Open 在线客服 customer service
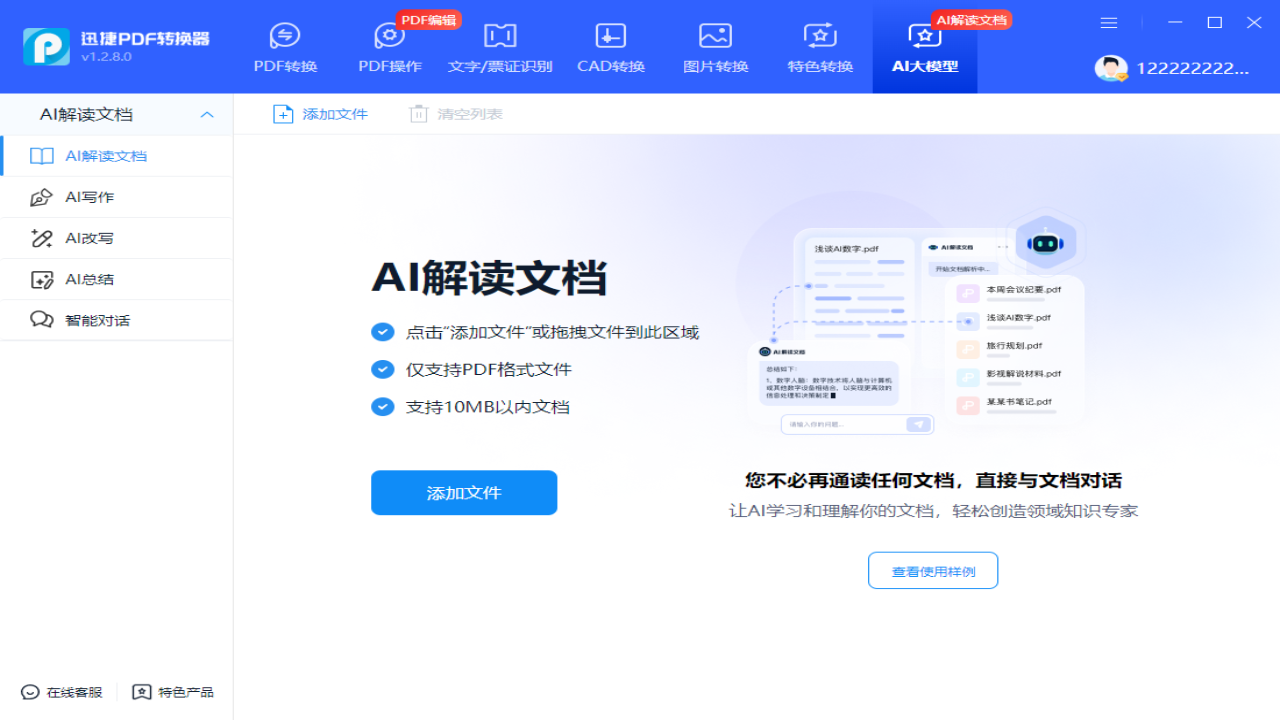This screenshot has width=1280, height=720. [60, 691]
